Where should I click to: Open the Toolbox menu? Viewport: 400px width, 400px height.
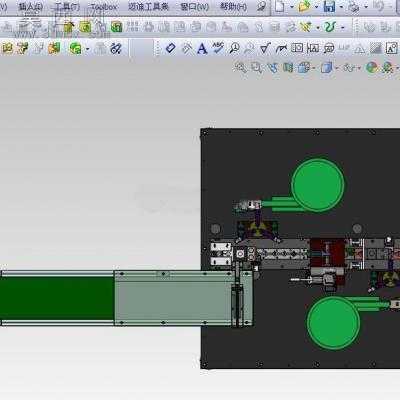tap(104, 6)
